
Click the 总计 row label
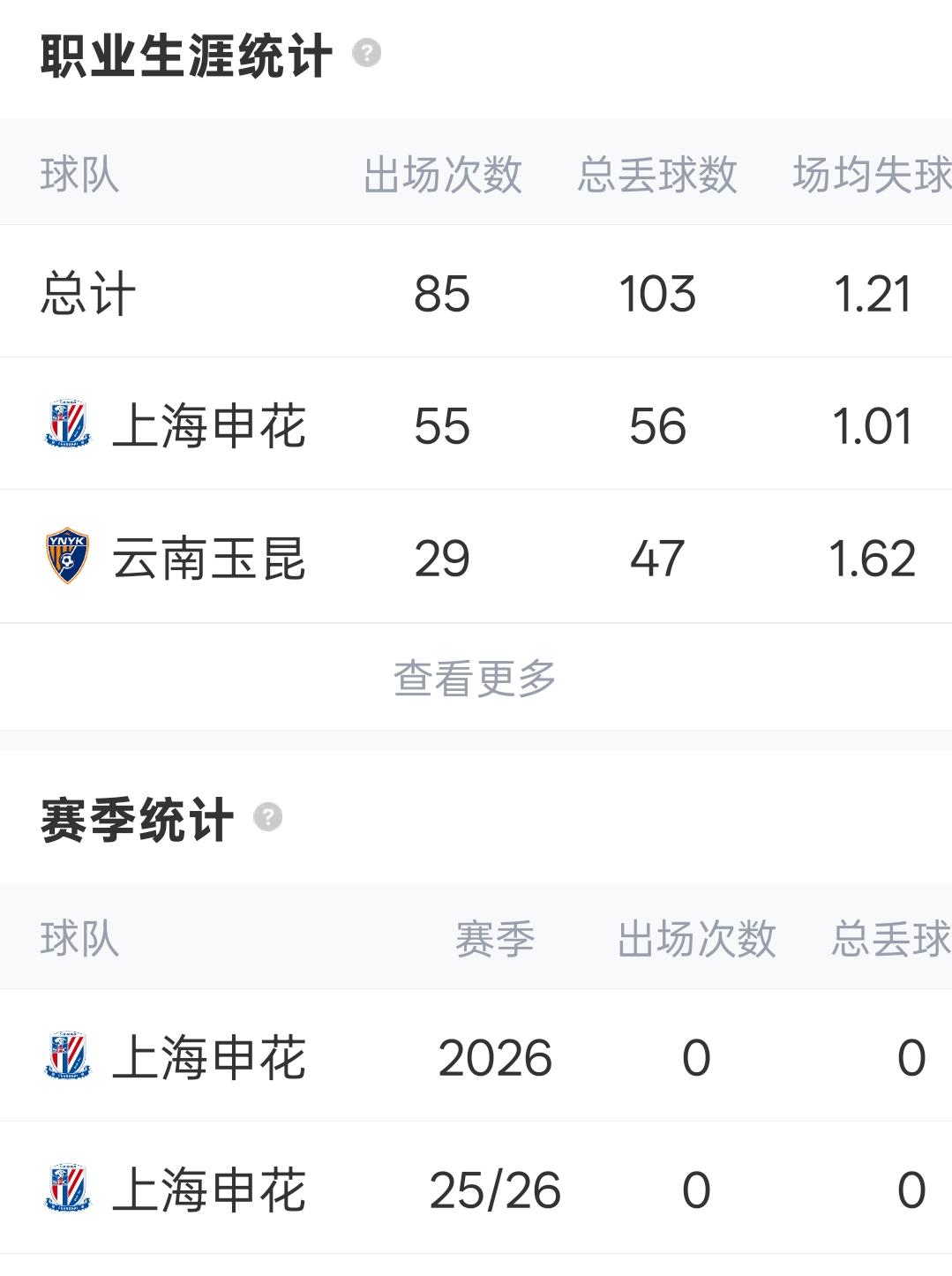pos(88,294)
